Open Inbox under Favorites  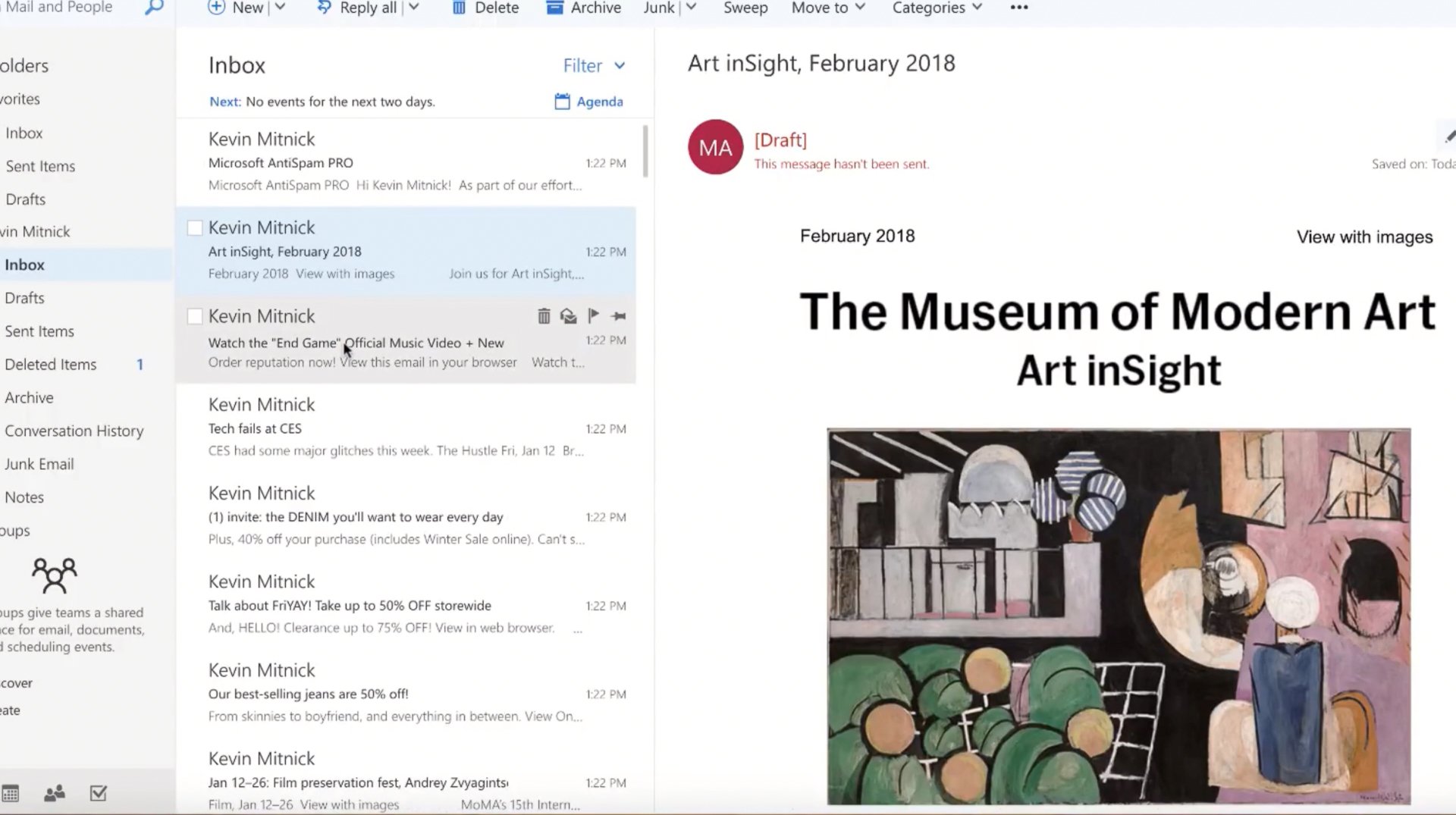(24, 133)
